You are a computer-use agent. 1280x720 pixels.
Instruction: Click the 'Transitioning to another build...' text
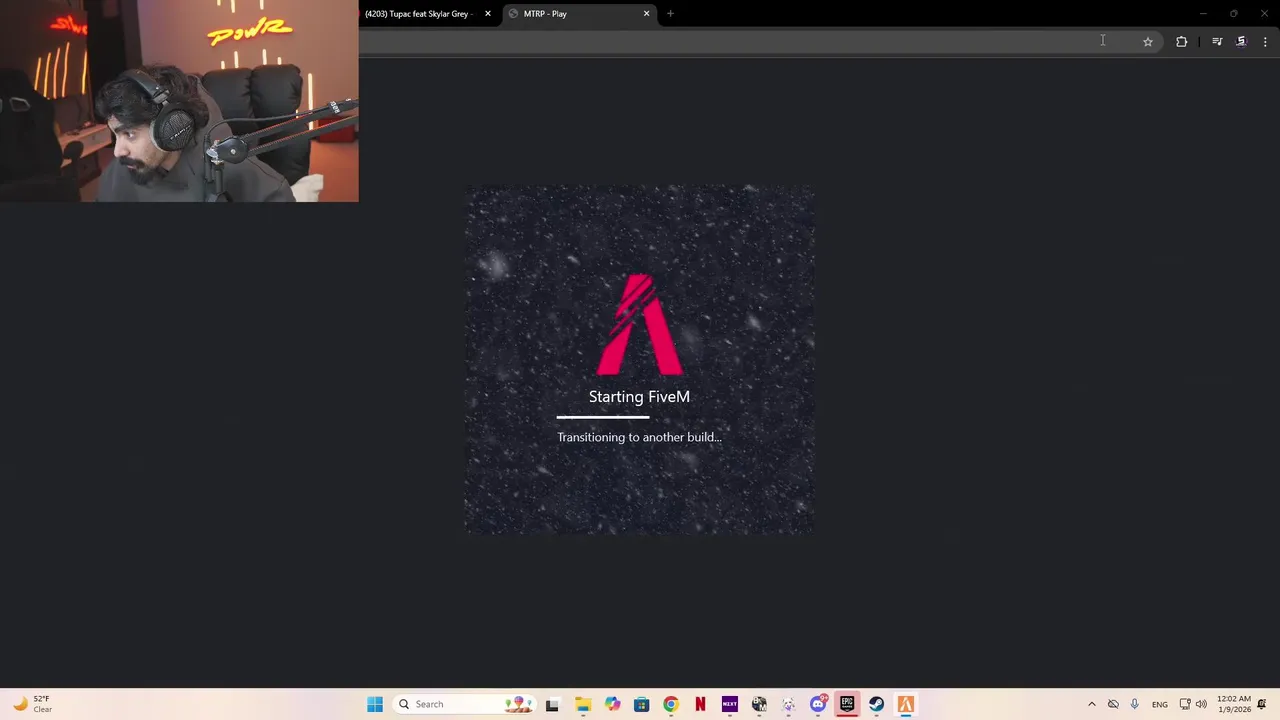639,437
